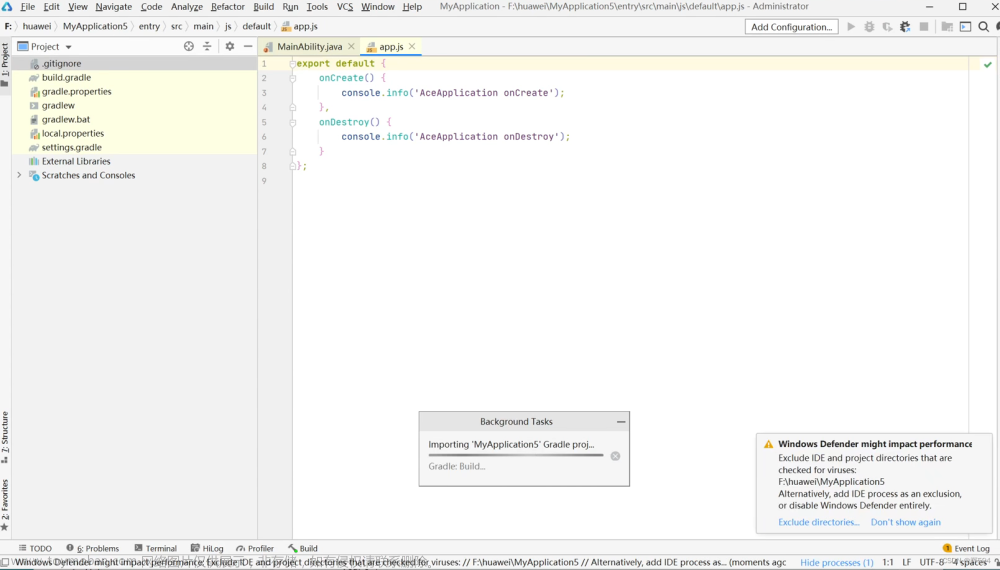Toggle the Project side tab
1000x570 pixels.
pyautogui.click(x=5, y=64)
